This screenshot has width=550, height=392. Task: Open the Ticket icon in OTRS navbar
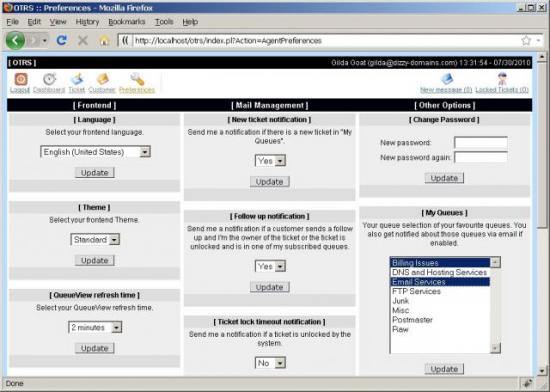coord(77,79)
